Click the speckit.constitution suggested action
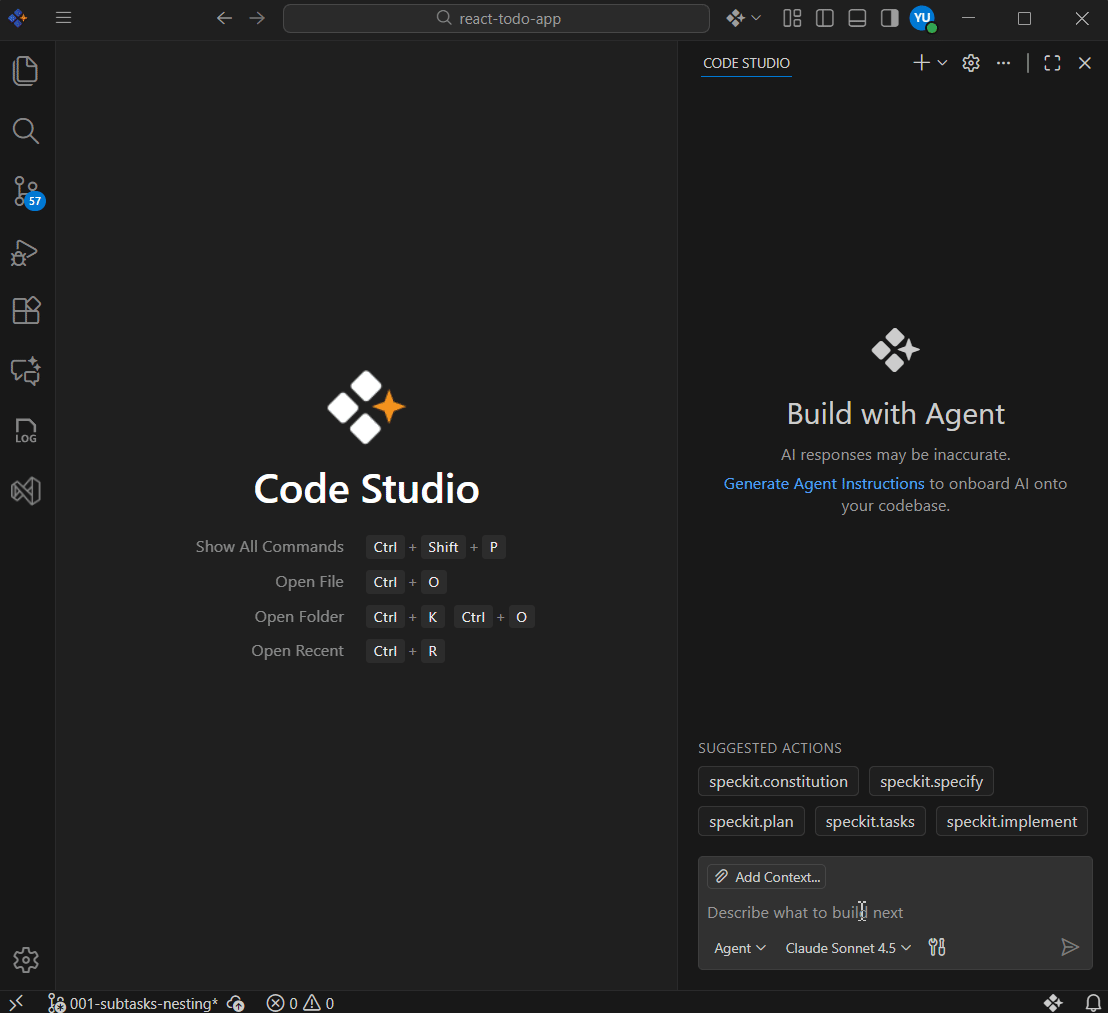Image resolution: width=1108 pixels, height=1013 pixels. (778, 782)
